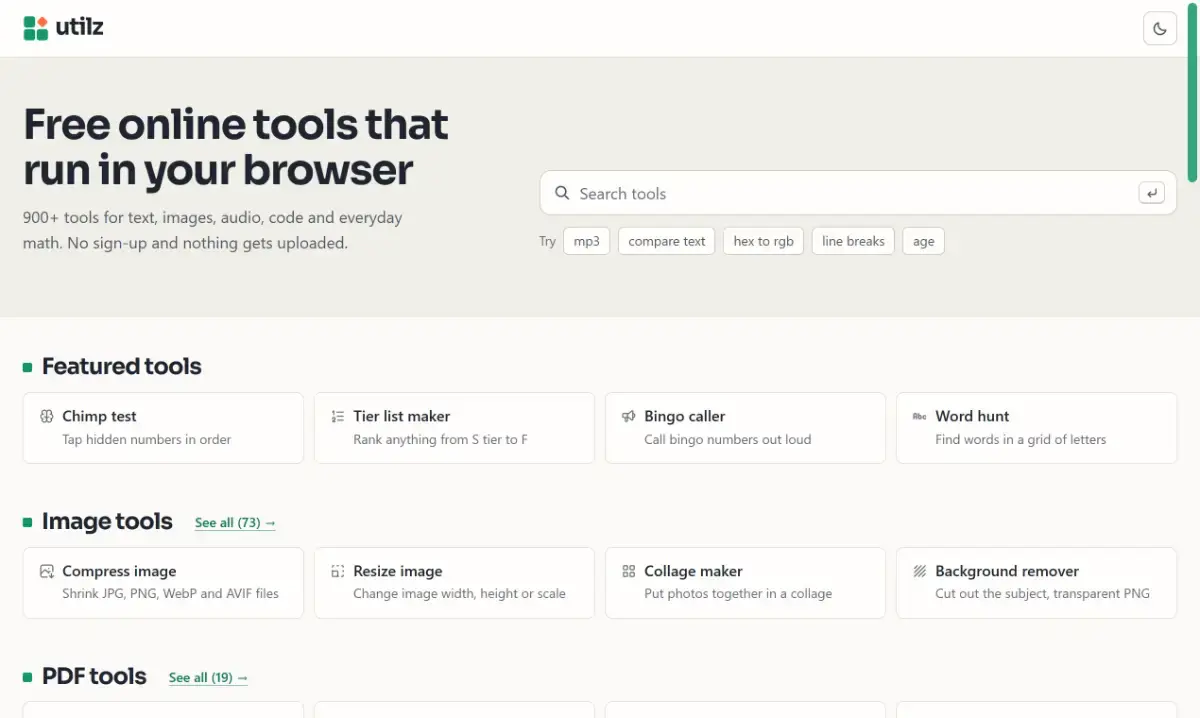Click the enter key icon in search box
This screenshot has width=1200, height=718.
[x=1151, y=193]
